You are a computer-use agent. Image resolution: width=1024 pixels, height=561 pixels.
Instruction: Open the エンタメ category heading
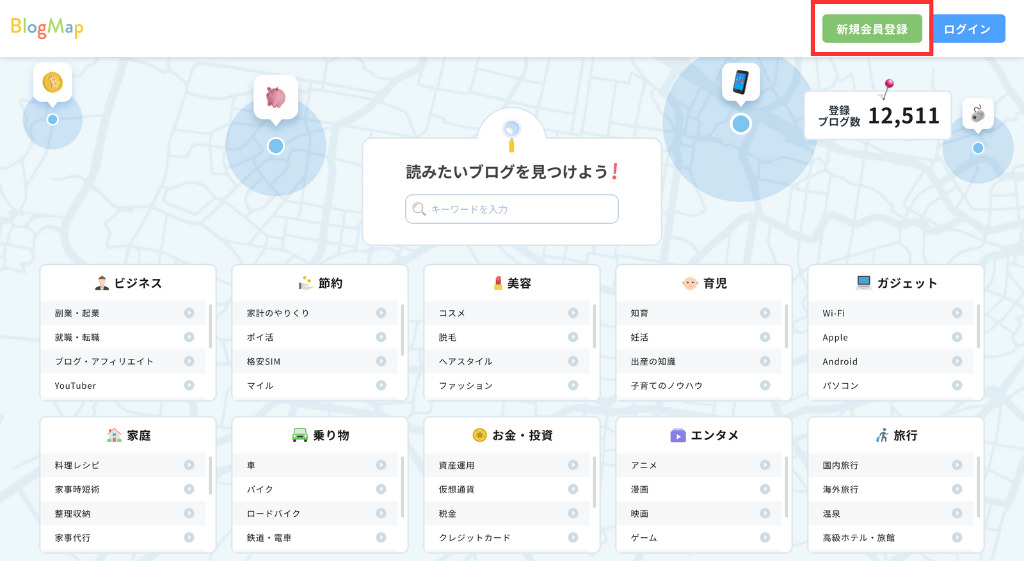(704, 435)
